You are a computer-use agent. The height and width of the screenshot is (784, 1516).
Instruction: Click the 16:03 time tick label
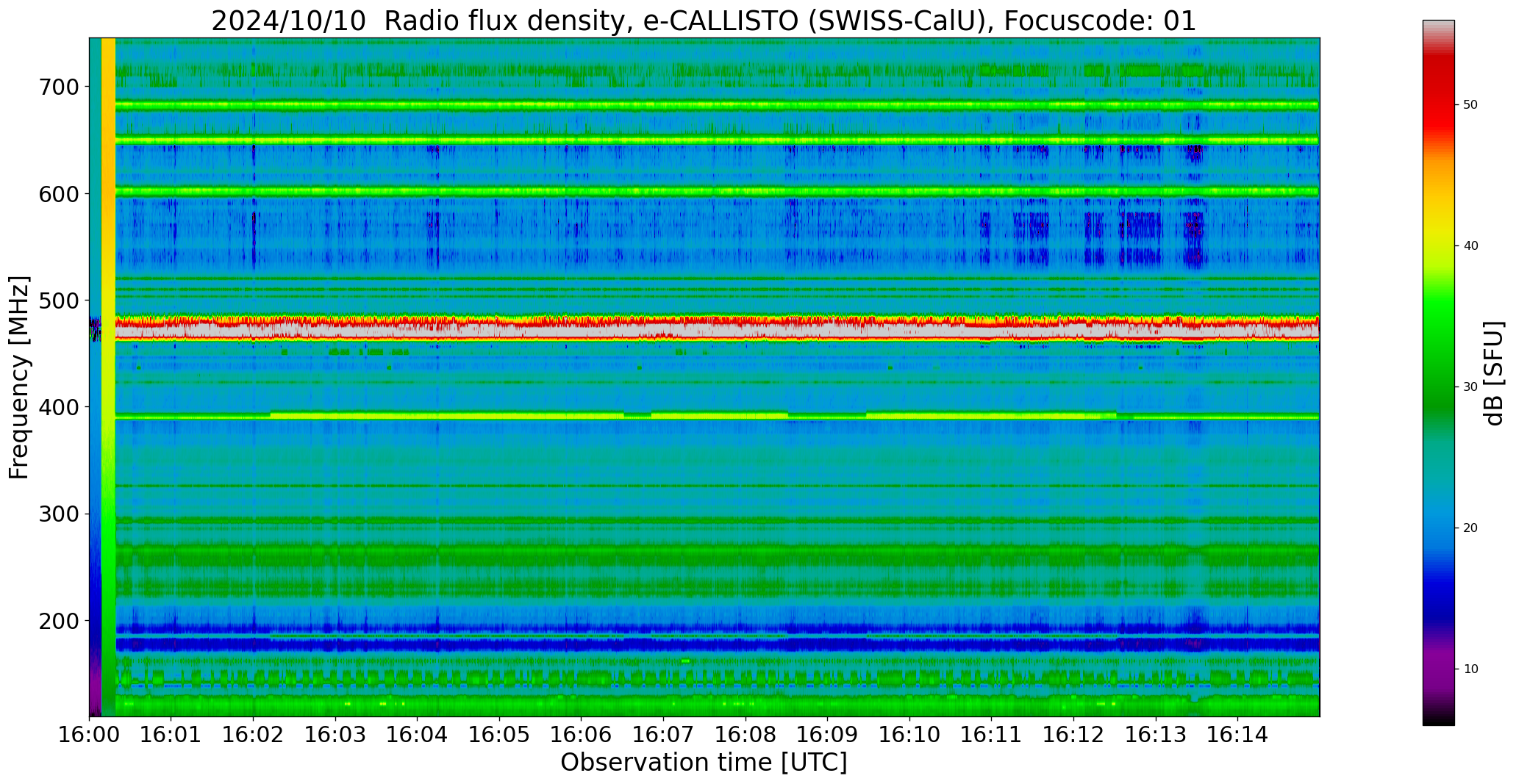point(335,734)
